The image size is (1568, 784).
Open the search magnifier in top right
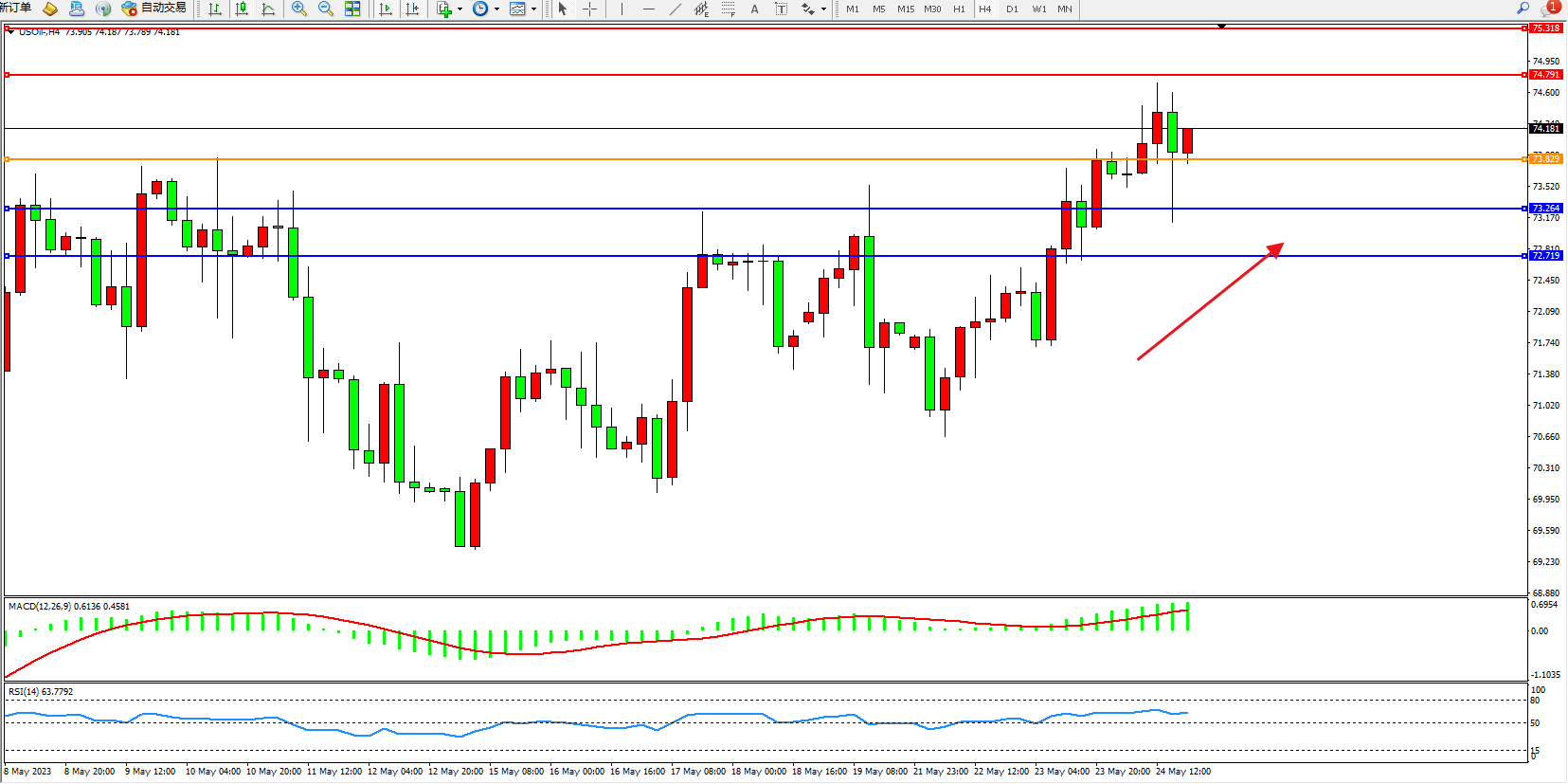(1523, 8)
